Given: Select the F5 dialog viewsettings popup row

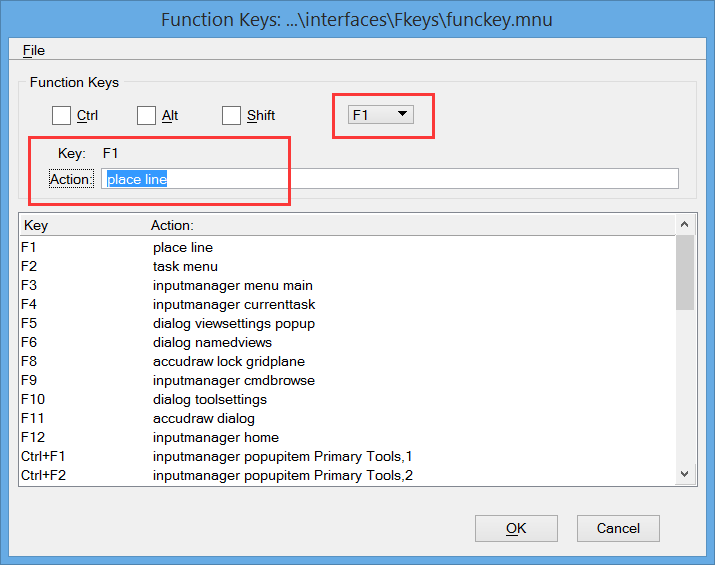Looking at the screenshot, I should [x=347, y=323].
